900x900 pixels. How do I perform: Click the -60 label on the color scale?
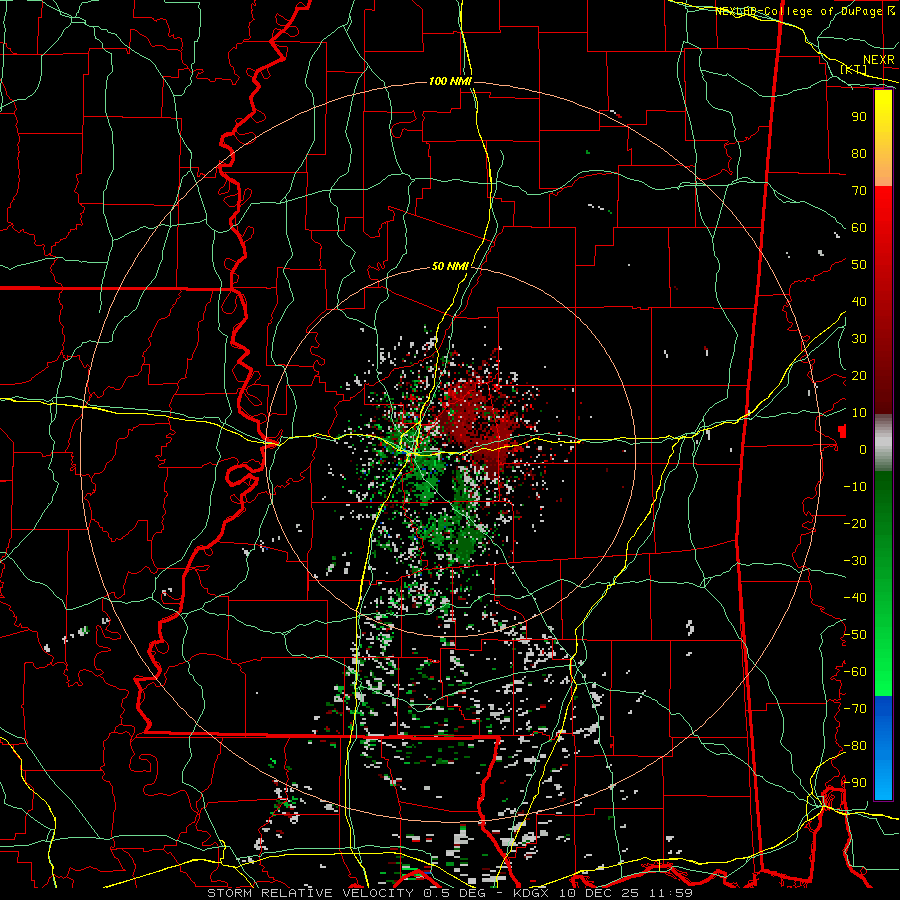(855, 672)
